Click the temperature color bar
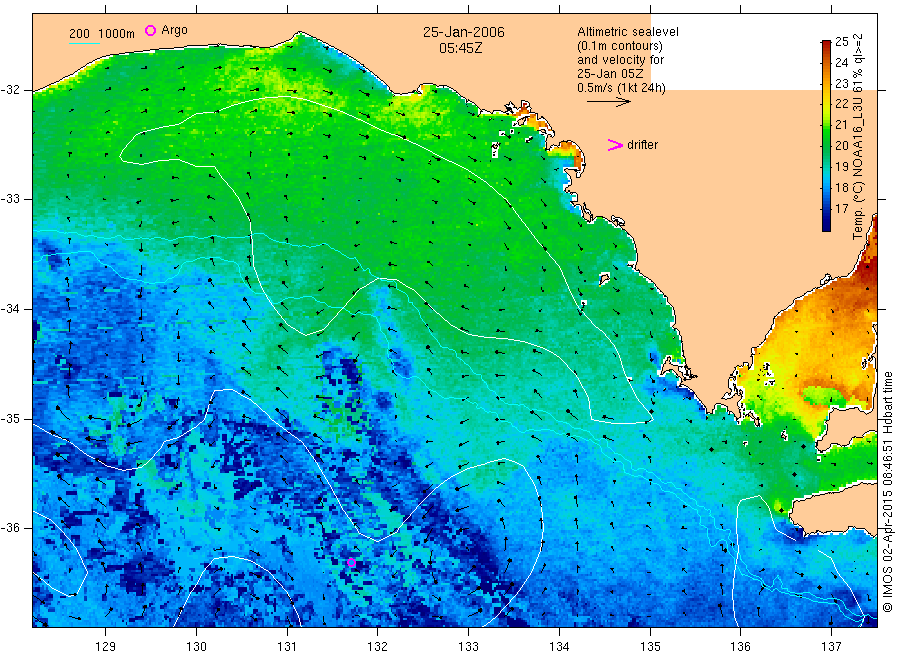900x660 pixels. pyautogui.click(x=826, y=135)
